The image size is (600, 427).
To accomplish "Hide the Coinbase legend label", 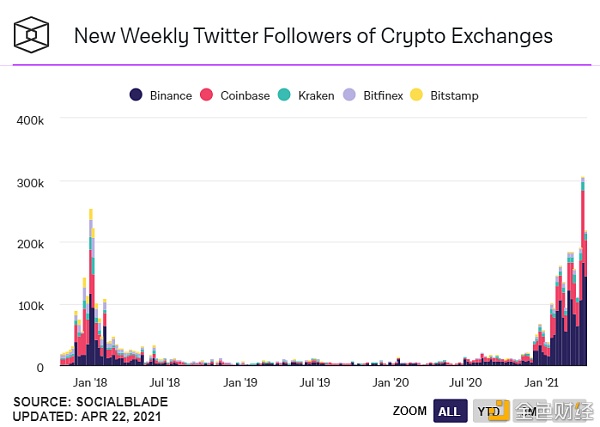I will (x=245, y=95).
